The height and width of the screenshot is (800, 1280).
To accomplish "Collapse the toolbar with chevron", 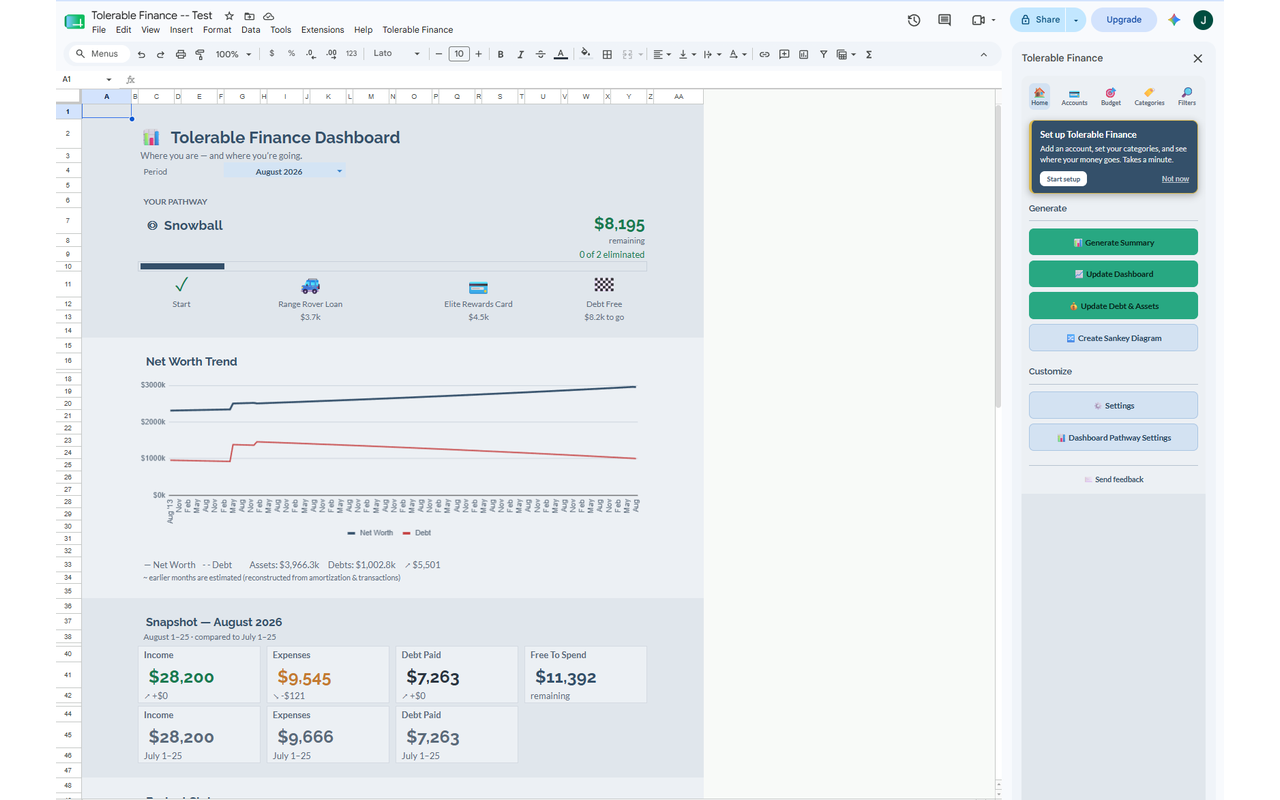I will 983,54.
